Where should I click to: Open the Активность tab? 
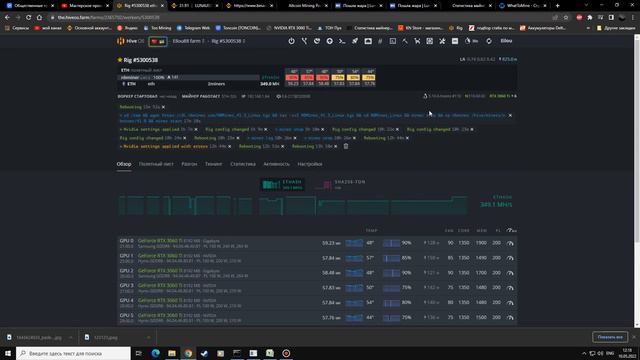276,164
